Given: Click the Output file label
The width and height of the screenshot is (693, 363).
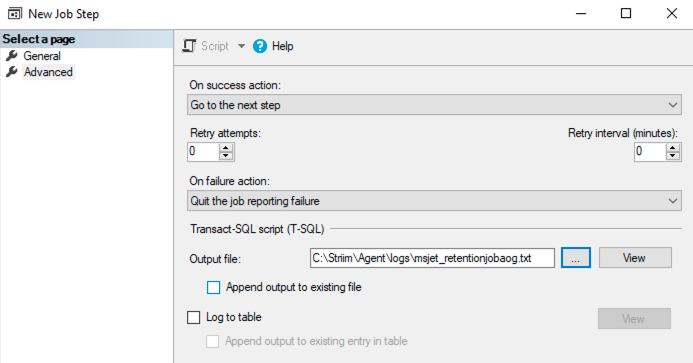Looking at the screenshot, I should [215, 259].
